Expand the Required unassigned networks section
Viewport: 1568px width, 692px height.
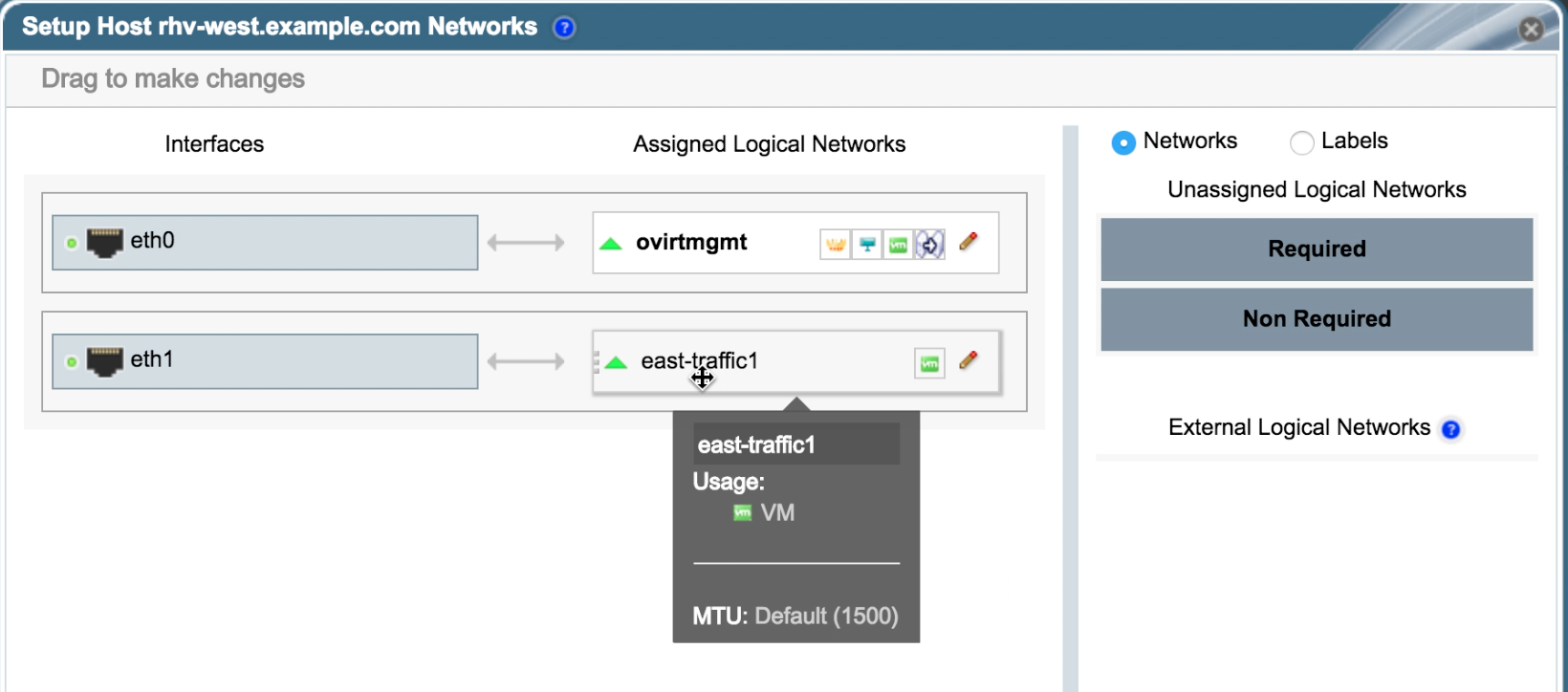pyautogui.click(x=1317, y=249)
